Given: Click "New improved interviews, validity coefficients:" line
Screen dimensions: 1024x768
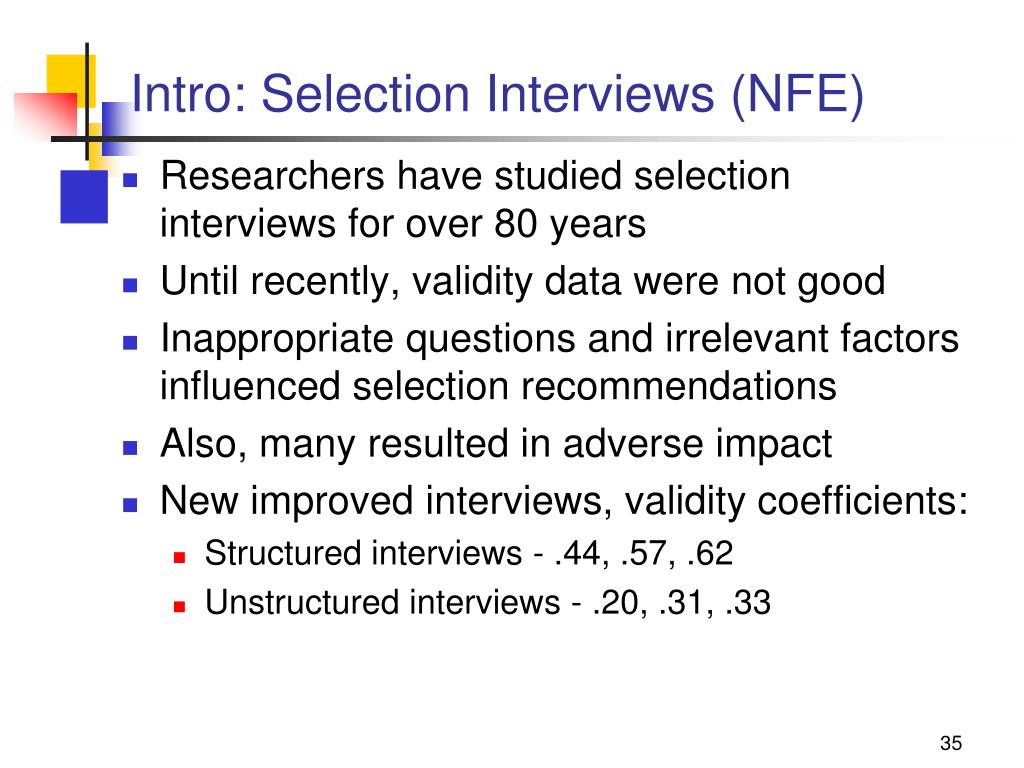Looking at the screenshot, I should pos(565,501).
